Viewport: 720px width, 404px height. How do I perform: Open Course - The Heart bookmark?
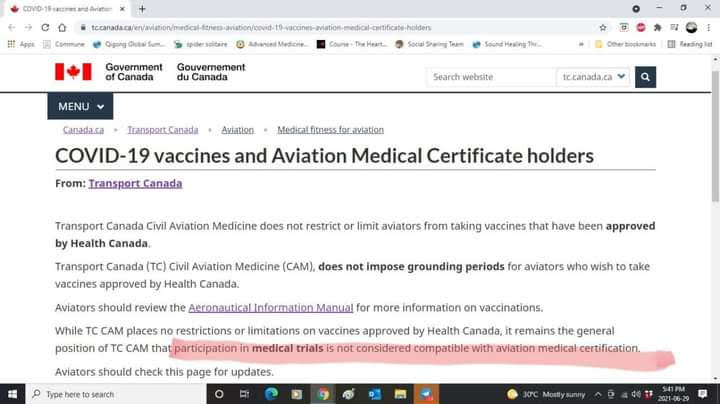coord(352,44)
